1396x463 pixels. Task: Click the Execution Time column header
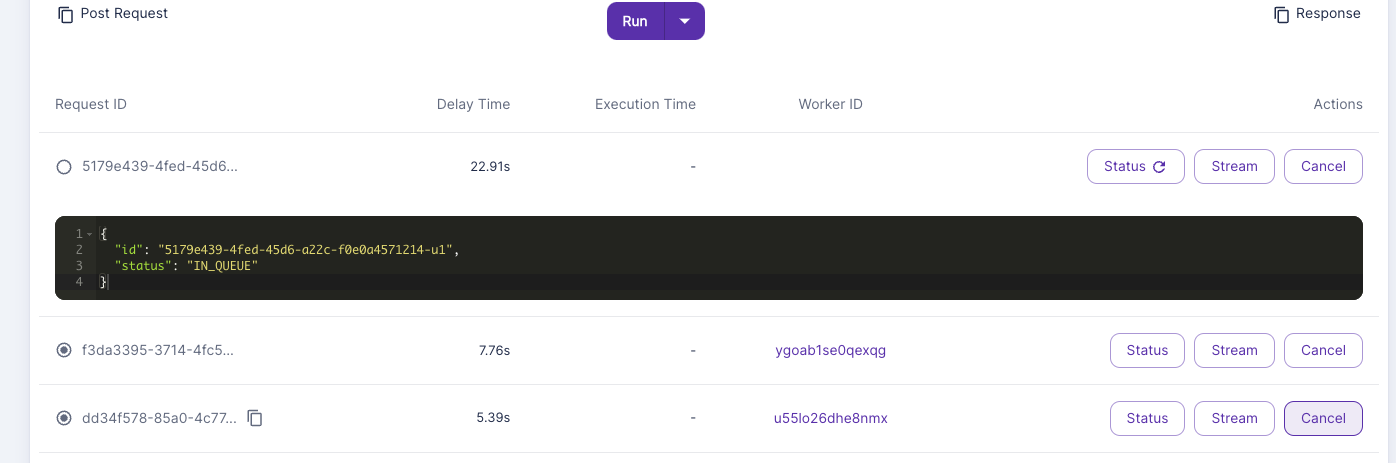pos(645,104)
